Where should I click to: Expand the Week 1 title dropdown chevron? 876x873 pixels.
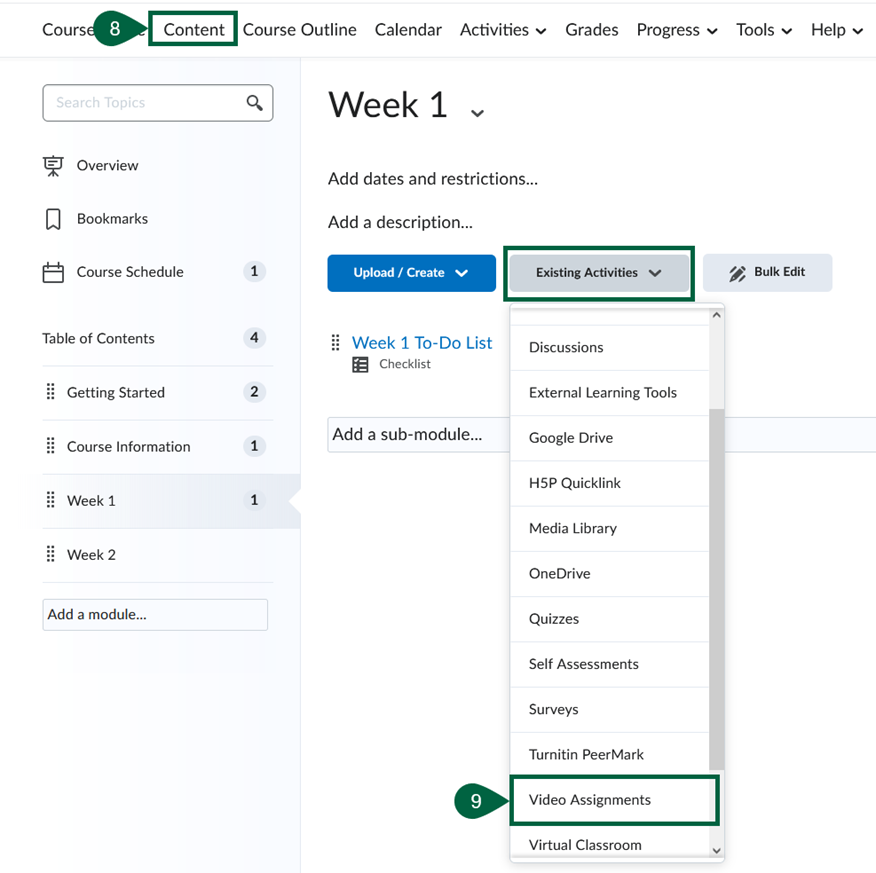pyautogui.click(x=478, y=112)
